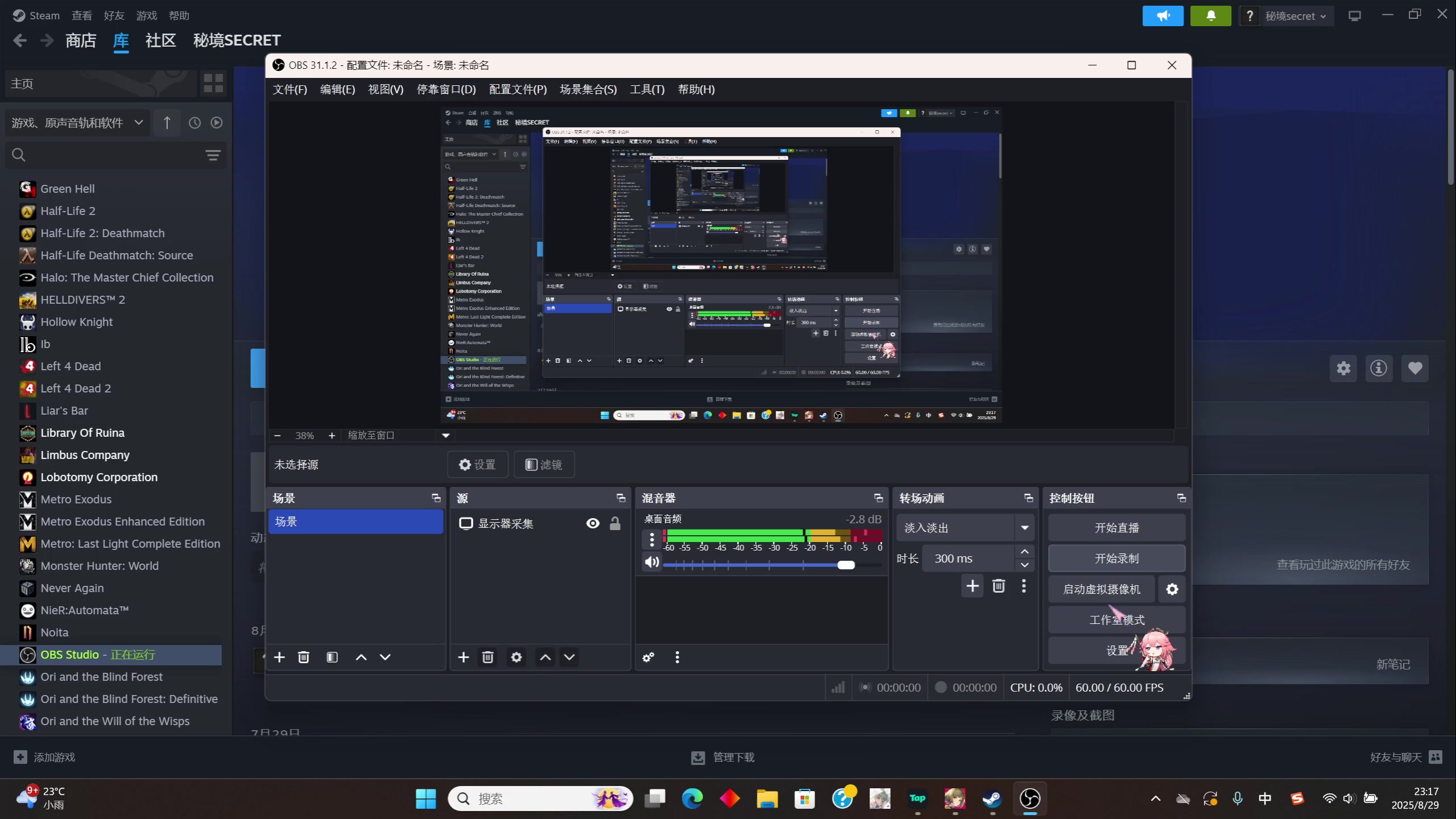Delete the selected source with trash icon
Viewport: 1456px width, 819px height.
[x=487, y=657]
